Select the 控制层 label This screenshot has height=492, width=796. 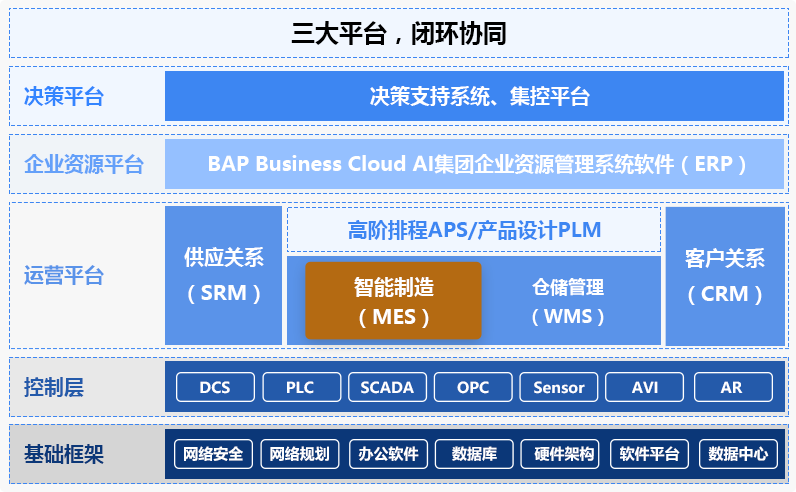click(x=54, y=387)
